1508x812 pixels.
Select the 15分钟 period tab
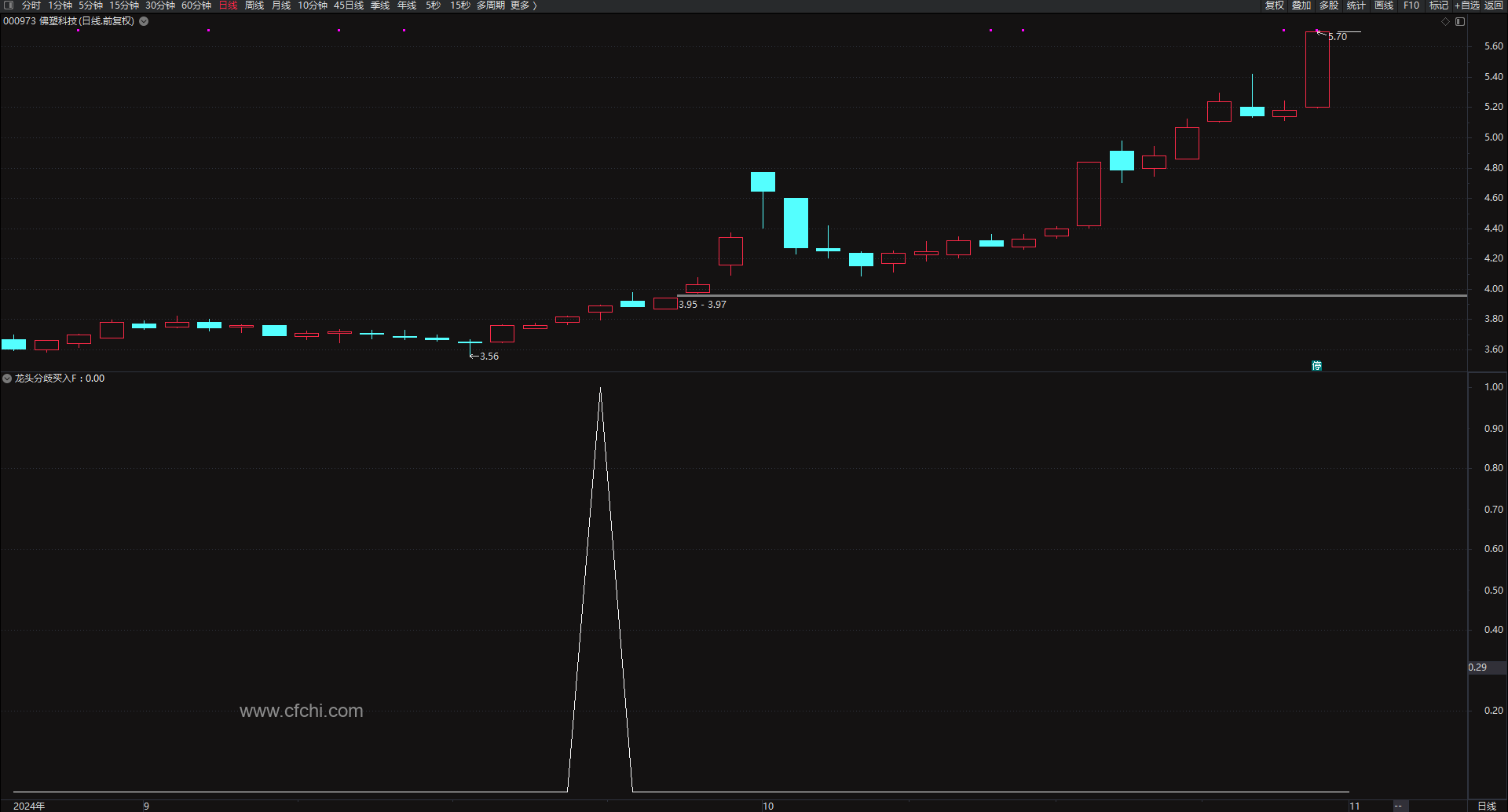(x=124, y=5)
